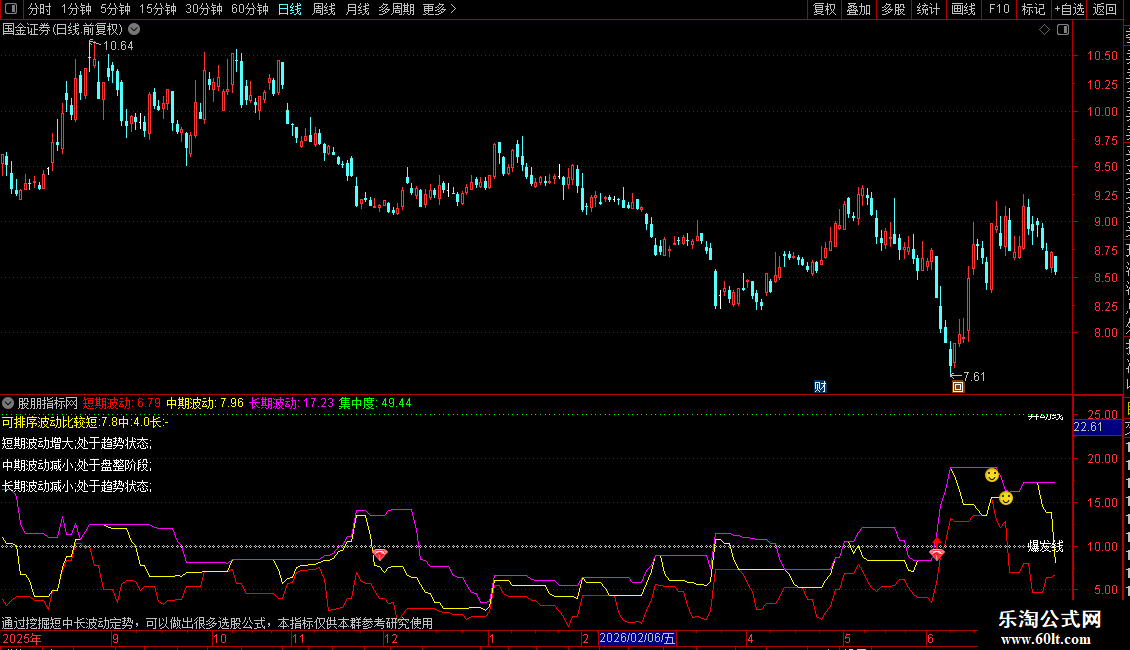Switch to the 周线 weekly chart
The height and width of the screenshot is (650, 1130).
tap(324, 9)
